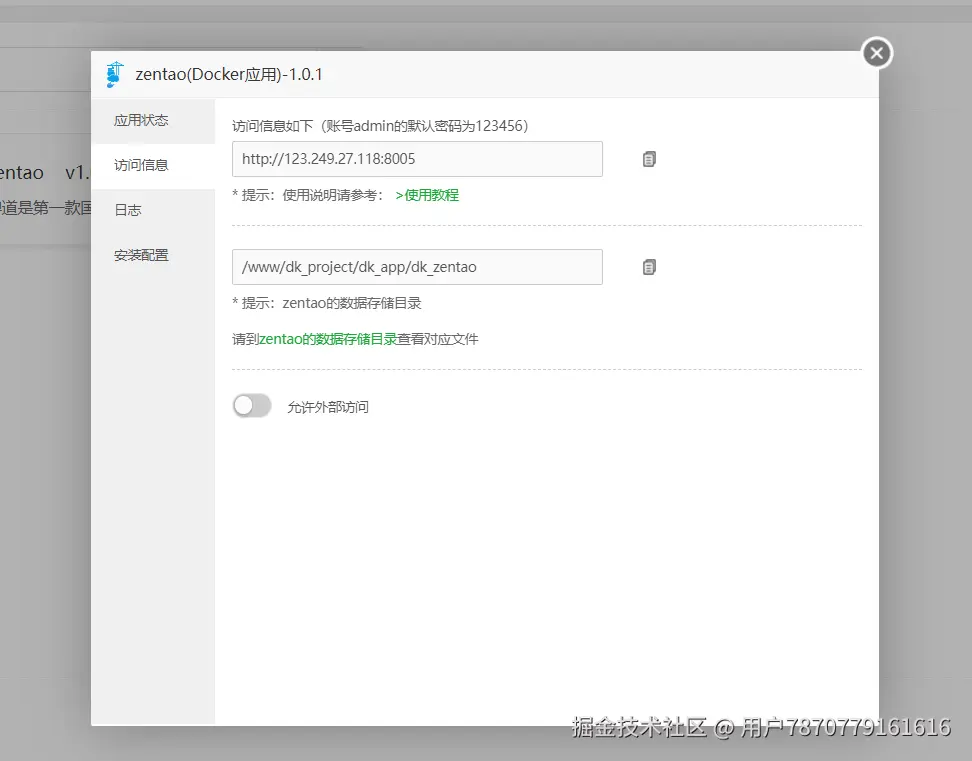
Task: Click the 提示：zentao的数据存储目录 hint text
Action: pyautogui.click(x=327, y=303)
